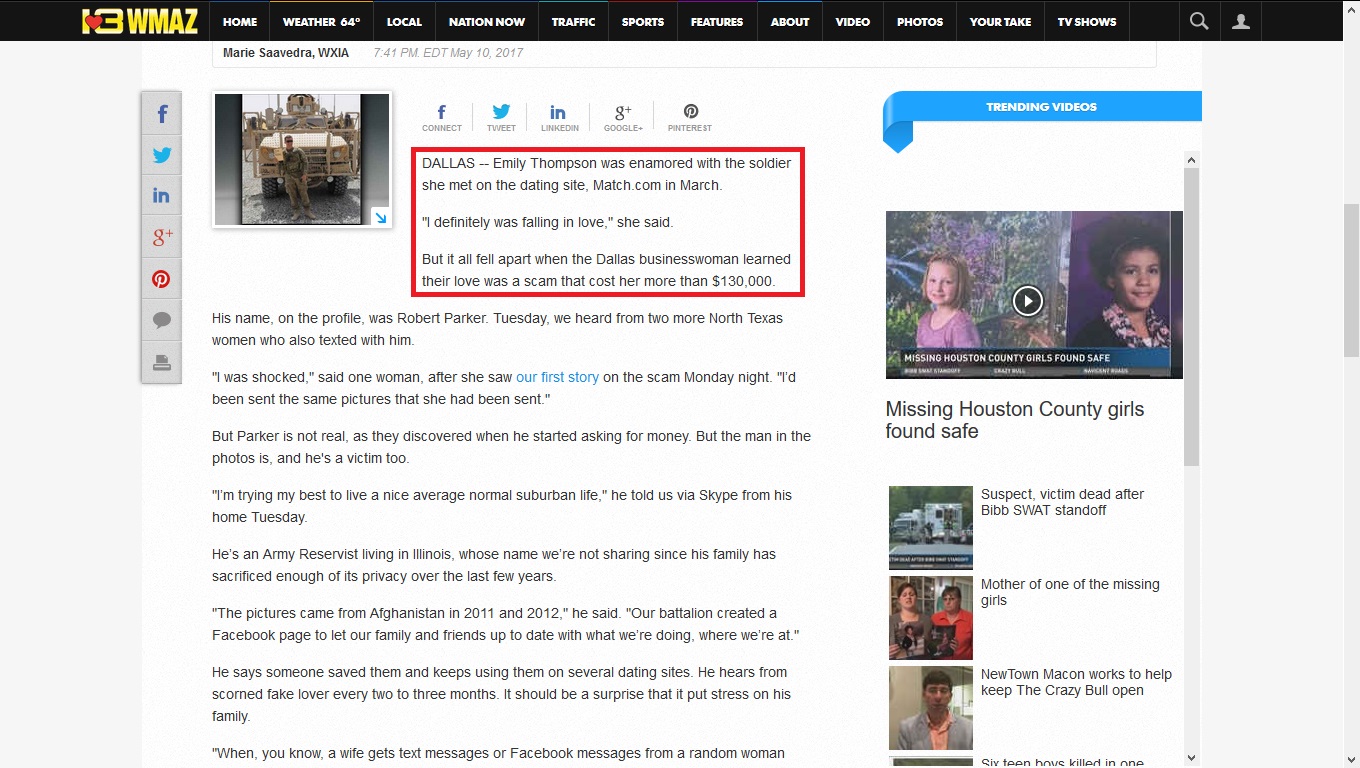
Task: Click the print icon in left sidebar
Action: (x=161, y=362)
